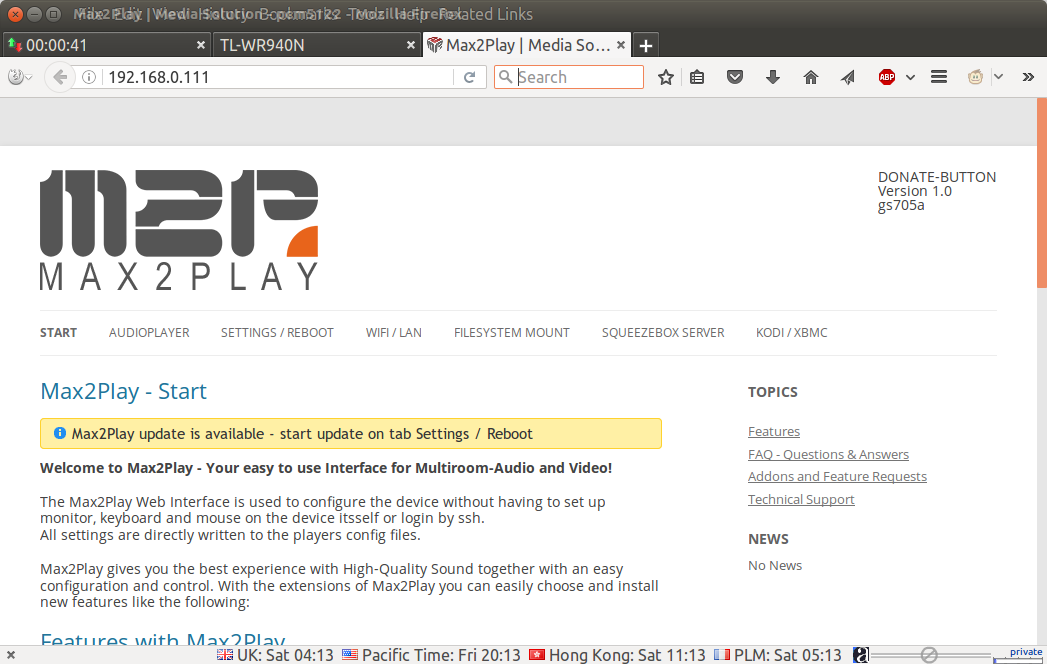Open the Technical Support link
1047x664 pixels.
[x=801, y=499]
